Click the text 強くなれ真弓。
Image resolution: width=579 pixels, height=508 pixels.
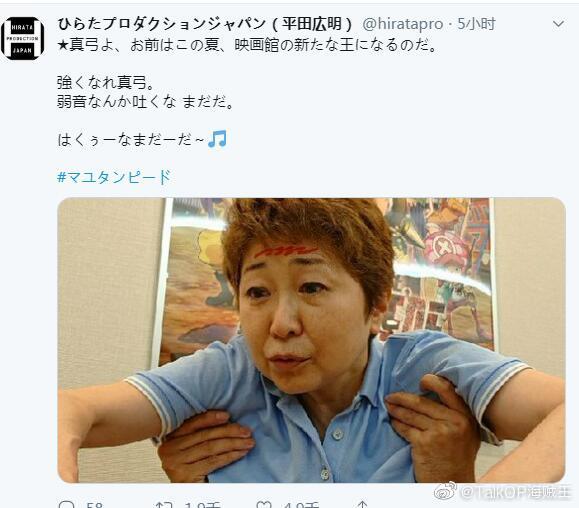106,82
